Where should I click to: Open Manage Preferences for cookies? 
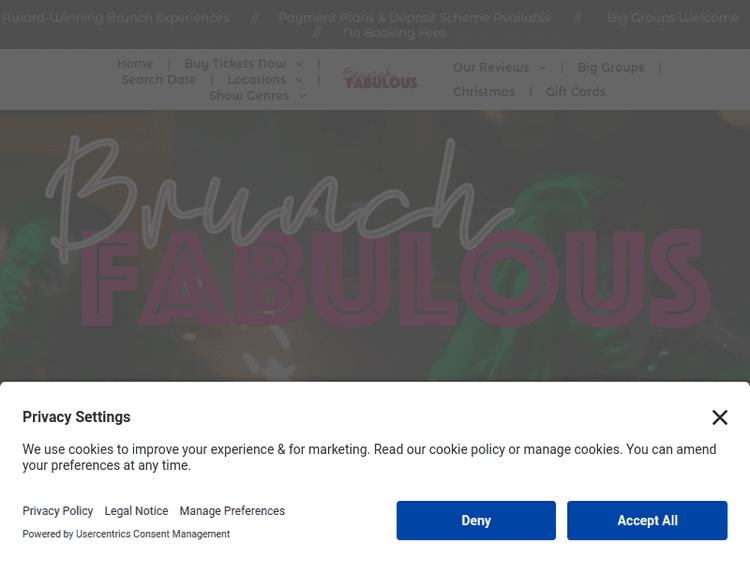232,511
